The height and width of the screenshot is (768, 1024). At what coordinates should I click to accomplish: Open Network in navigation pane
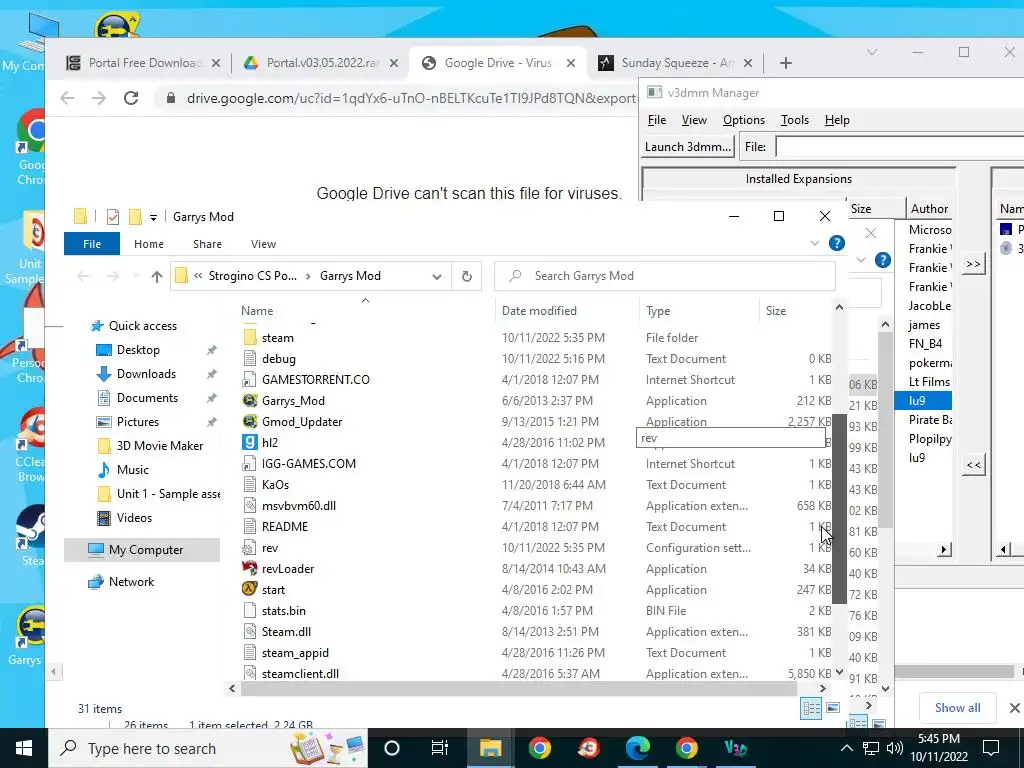pyautogui.click(x=131, y=581)
